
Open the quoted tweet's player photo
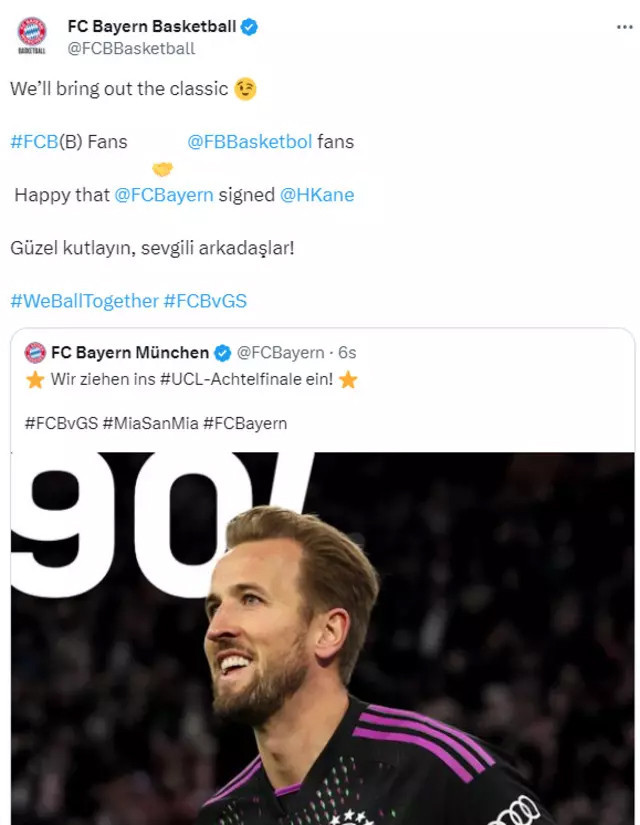coord(322,638)
